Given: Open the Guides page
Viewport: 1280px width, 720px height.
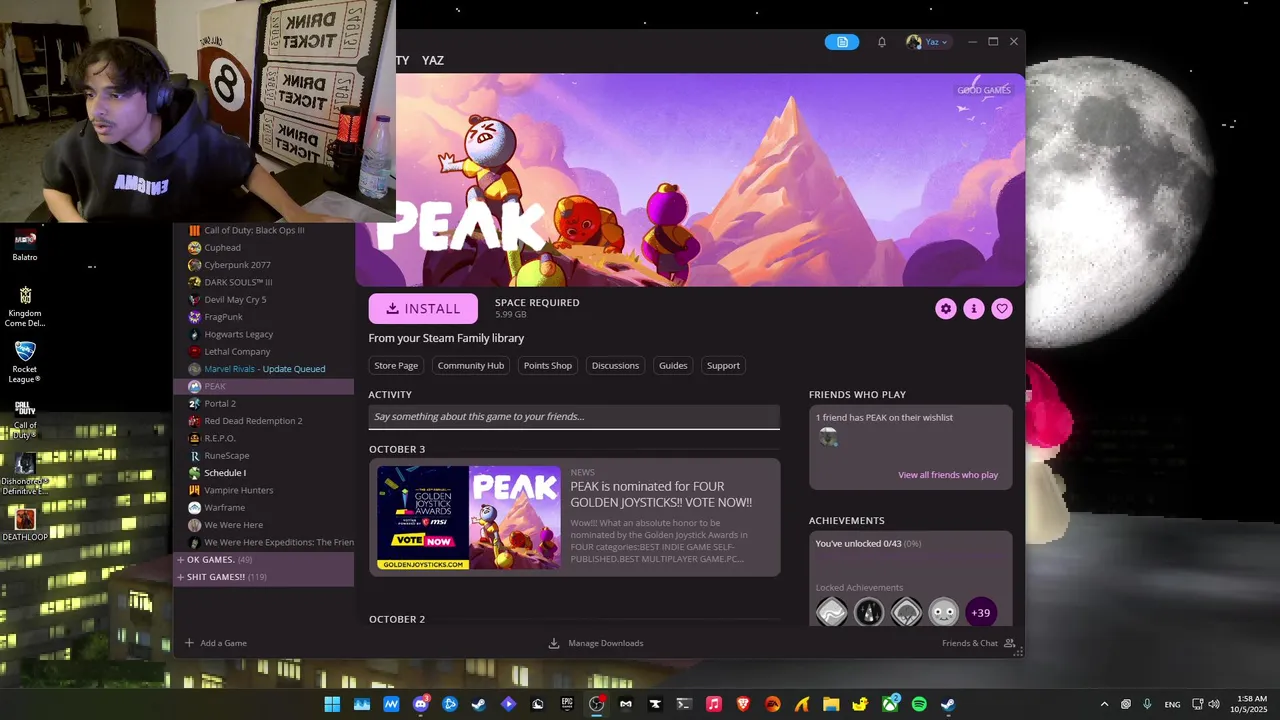Looking at the screenshot, I should tap(673, 365).
